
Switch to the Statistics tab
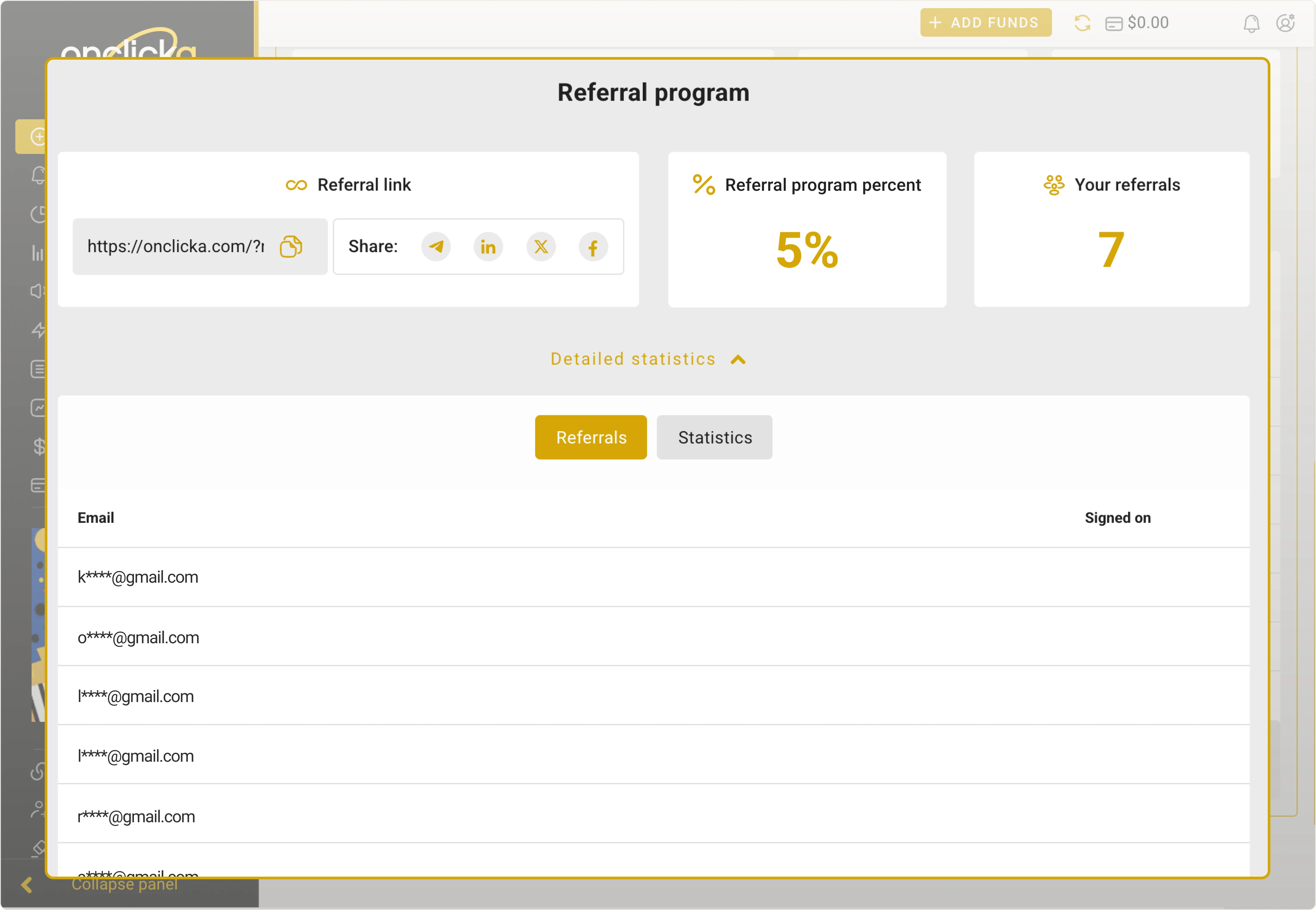click(714, 437)
